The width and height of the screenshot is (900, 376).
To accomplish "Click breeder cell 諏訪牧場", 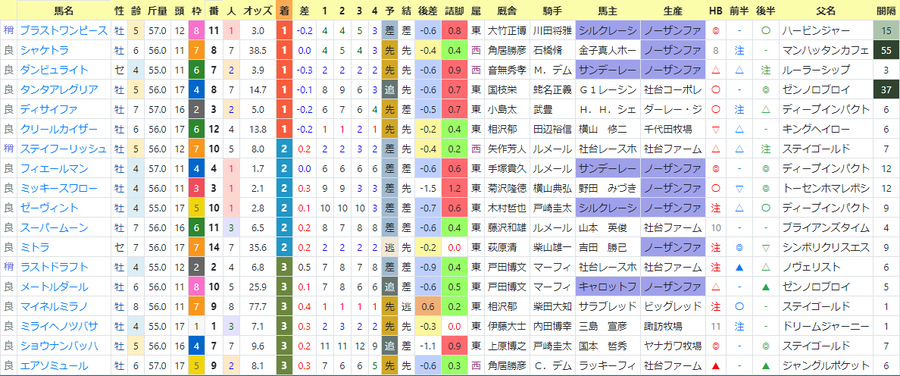I will point(673,327).
